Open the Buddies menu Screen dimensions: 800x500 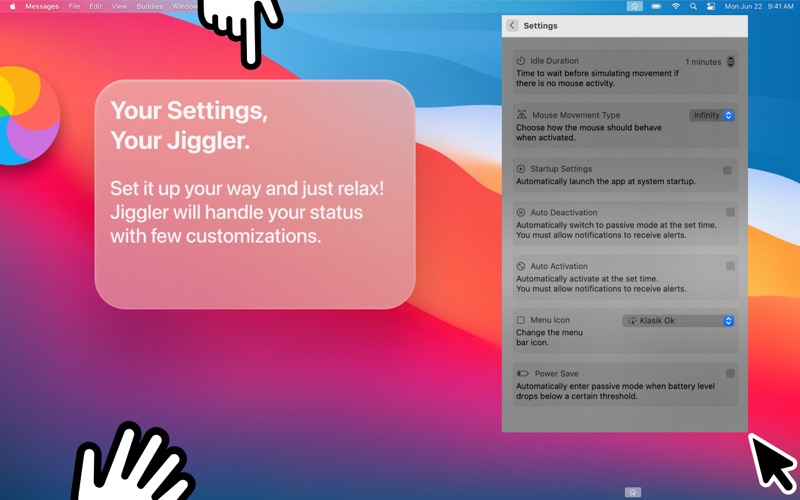[149, 7]
